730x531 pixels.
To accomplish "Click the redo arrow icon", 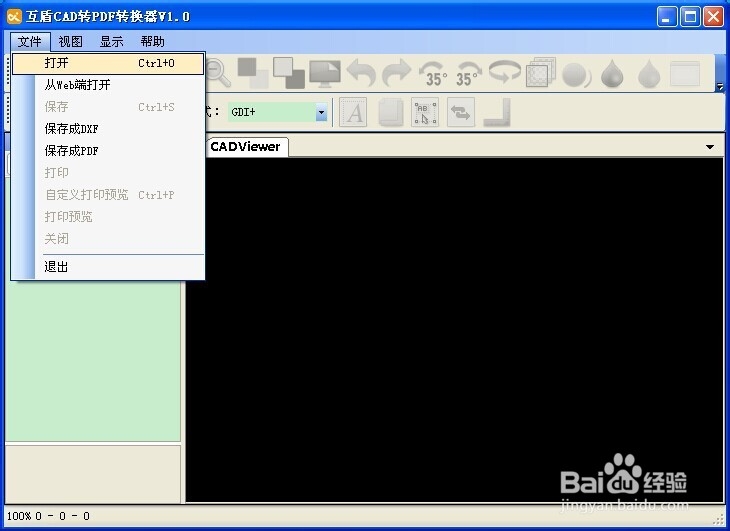I will (396, 73).
